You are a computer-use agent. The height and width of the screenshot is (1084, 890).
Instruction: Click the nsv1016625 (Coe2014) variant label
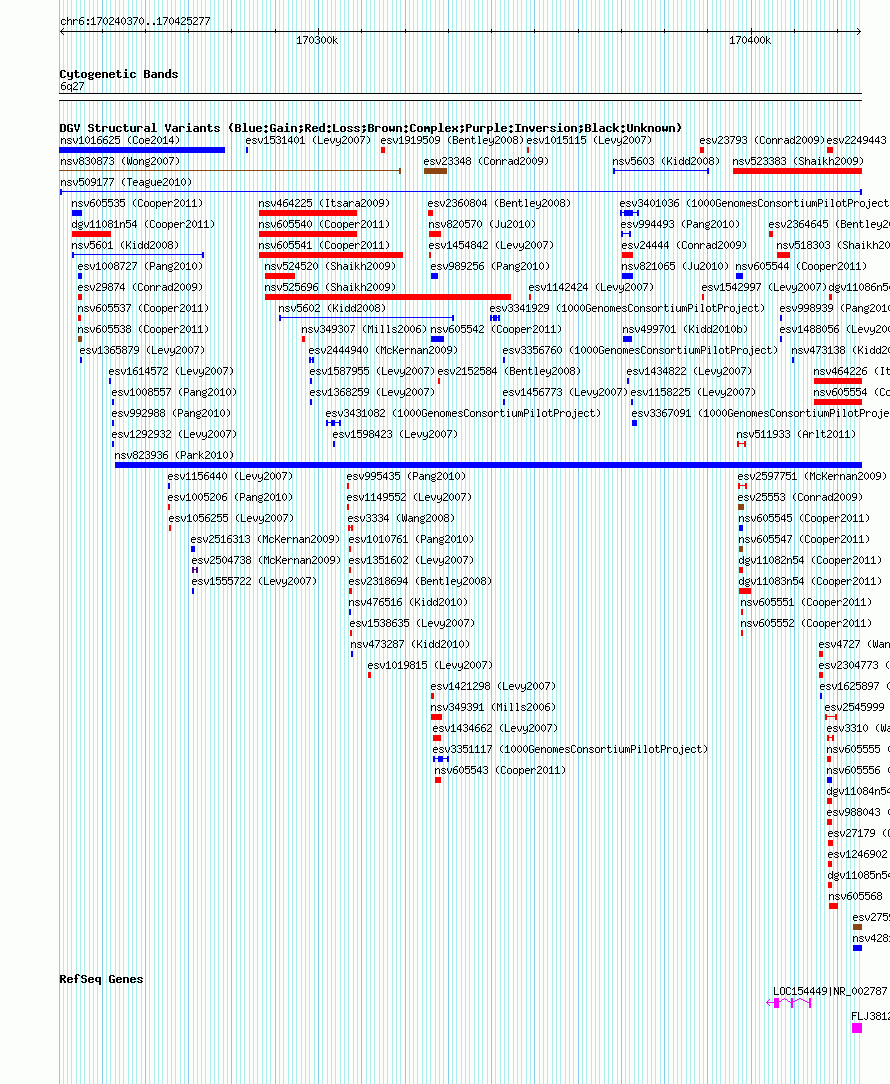120,140
